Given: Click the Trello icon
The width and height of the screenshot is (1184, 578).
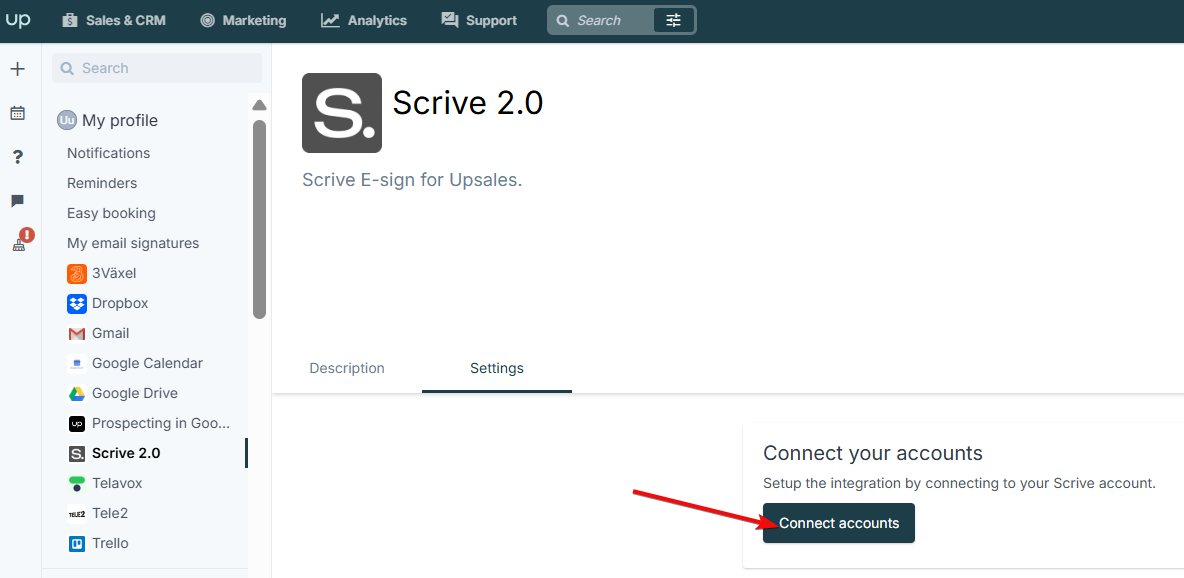Looking at the screenshot, I should click(76, 543).
